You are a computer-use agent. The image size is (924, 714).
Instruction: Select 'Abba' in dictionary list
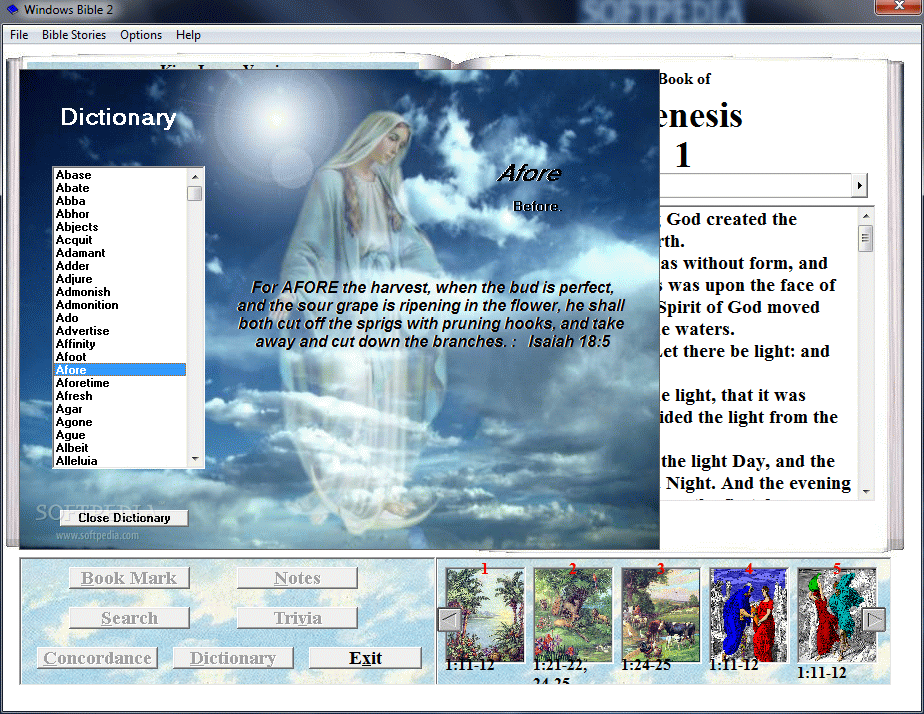pyautogui.click(x=120, y=201)
